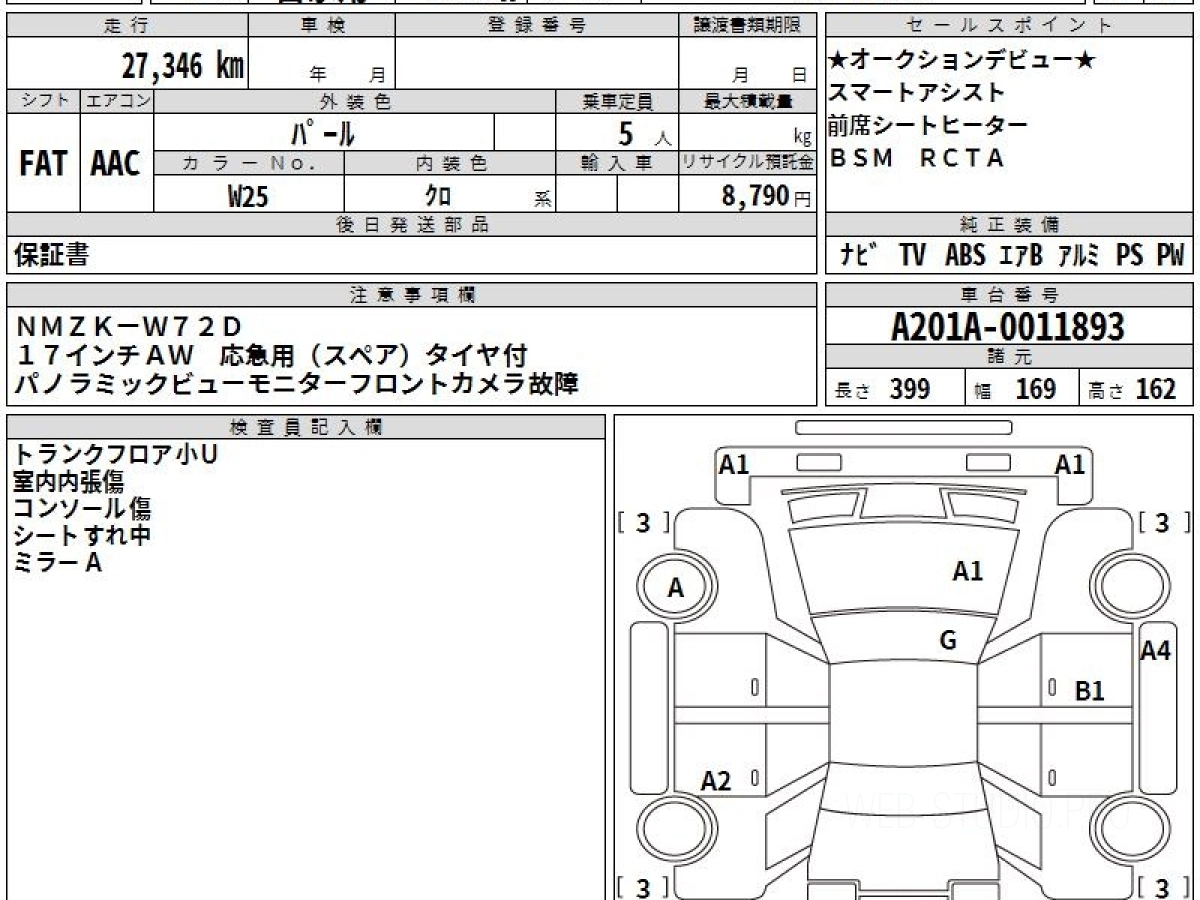1200x900 pixels.
Task: Click the カラーNo. header
Action: (x=249, y=163)
